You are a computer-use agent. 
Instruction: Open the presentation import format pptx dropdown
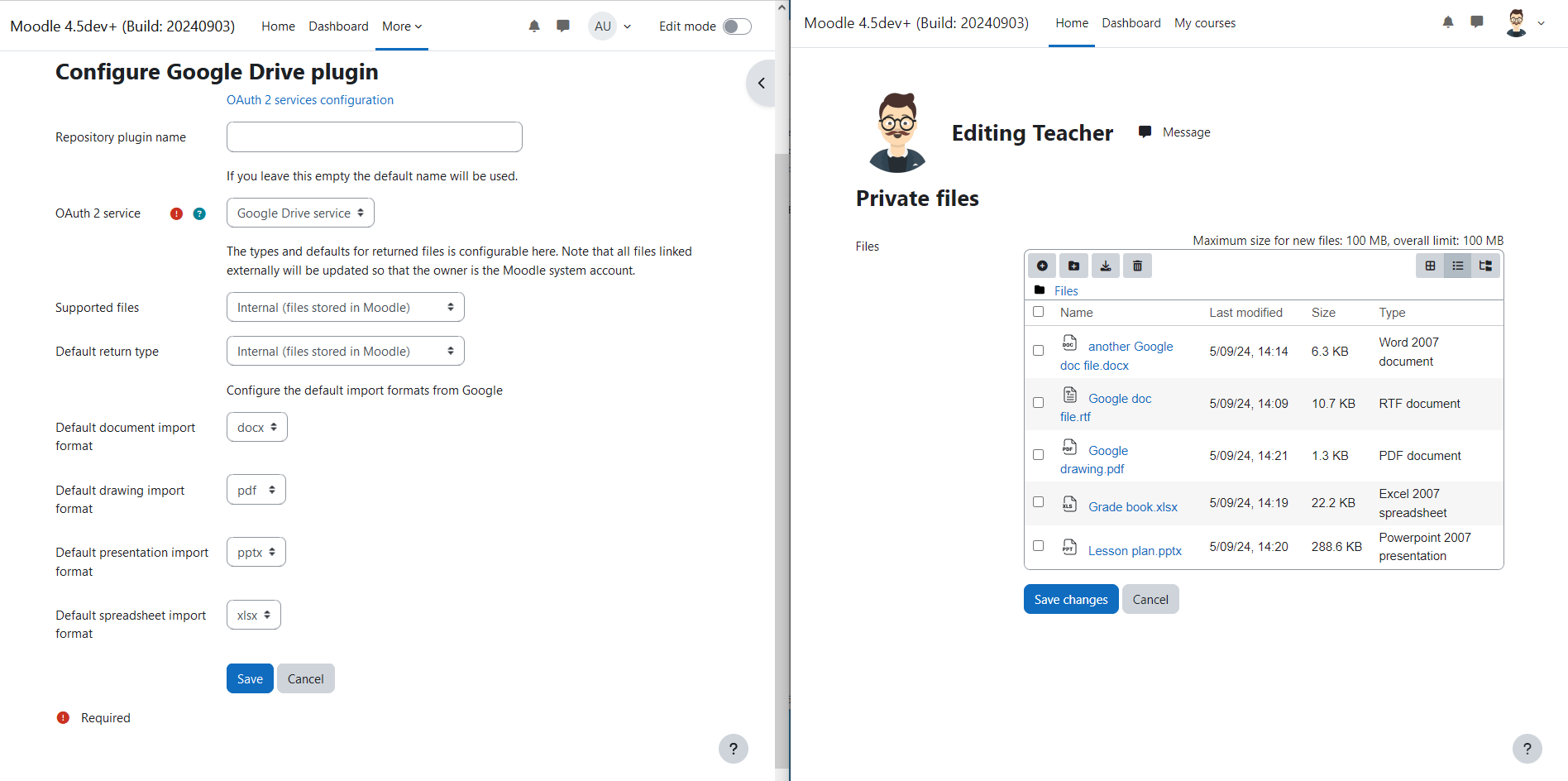[256, 552]
